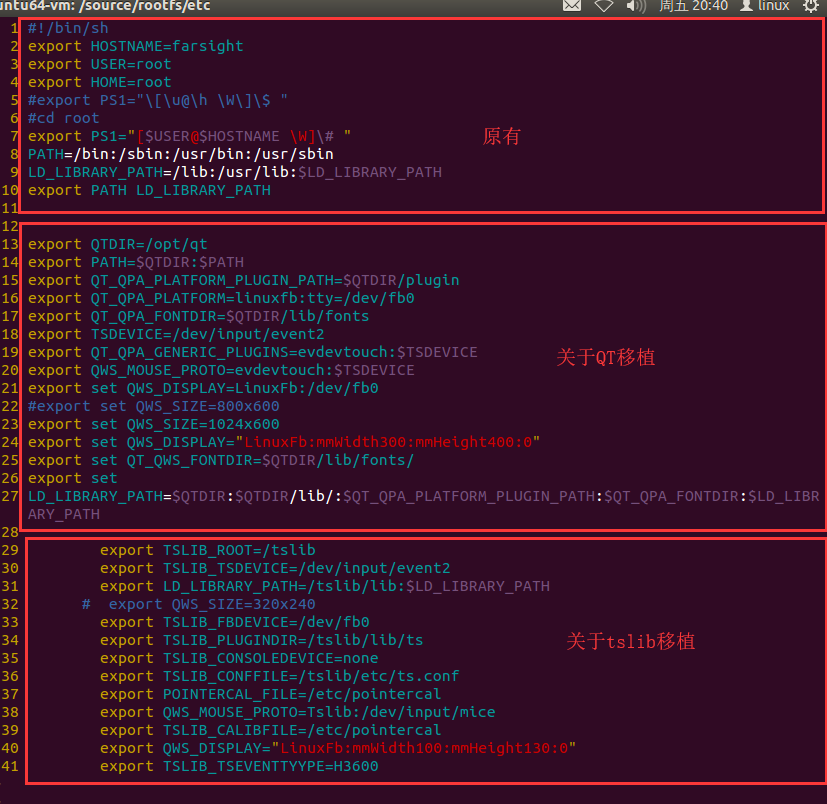This screenshot has height=804, width=827.
Task: Open the clock showing 20:40
Action: [x=694, y=6]
